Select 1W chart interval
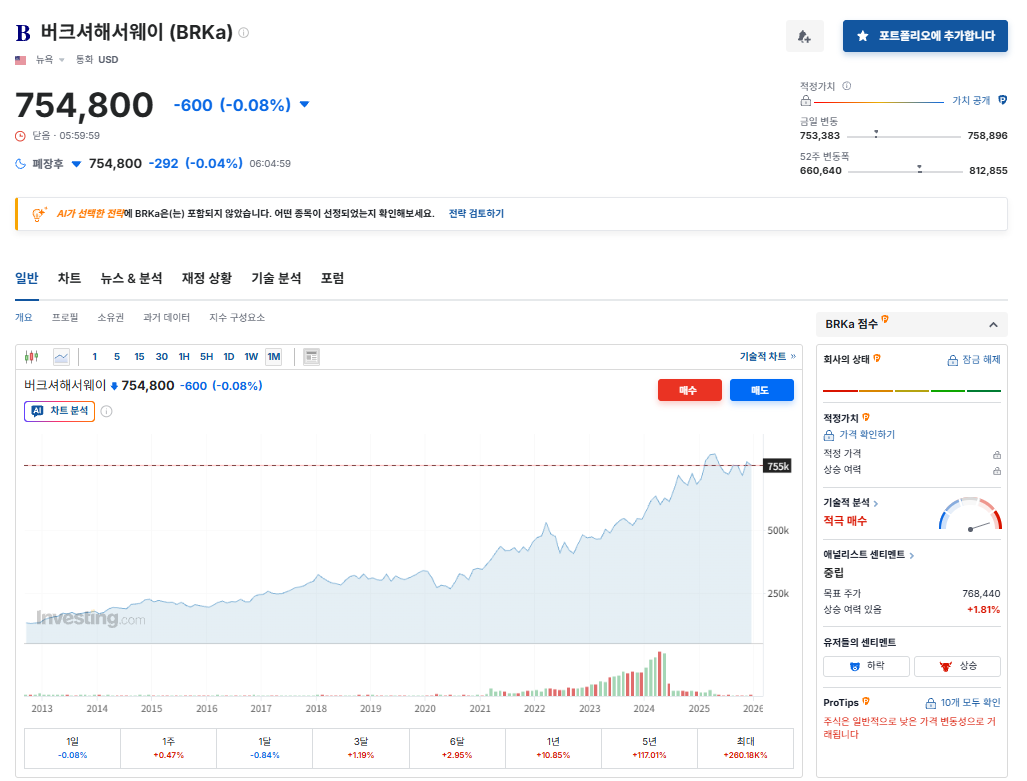The height and width of the screenshot is (781, 1027). [251, 356]
